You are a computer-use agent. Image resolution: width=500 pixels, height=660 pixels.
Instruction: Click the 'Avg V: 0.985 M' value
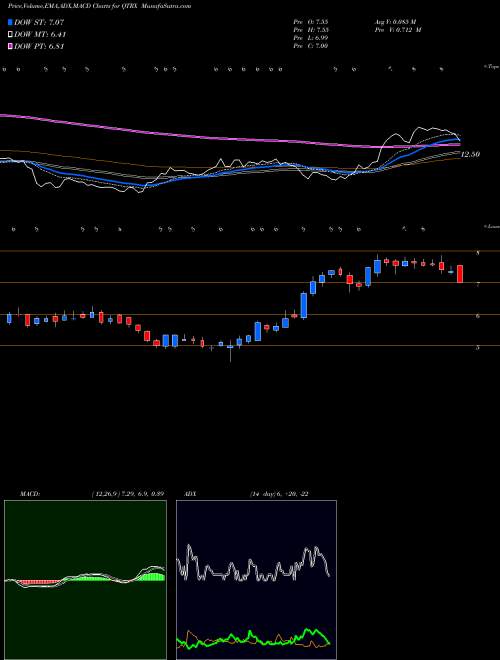pyautogui.click(x=395, y=21)
